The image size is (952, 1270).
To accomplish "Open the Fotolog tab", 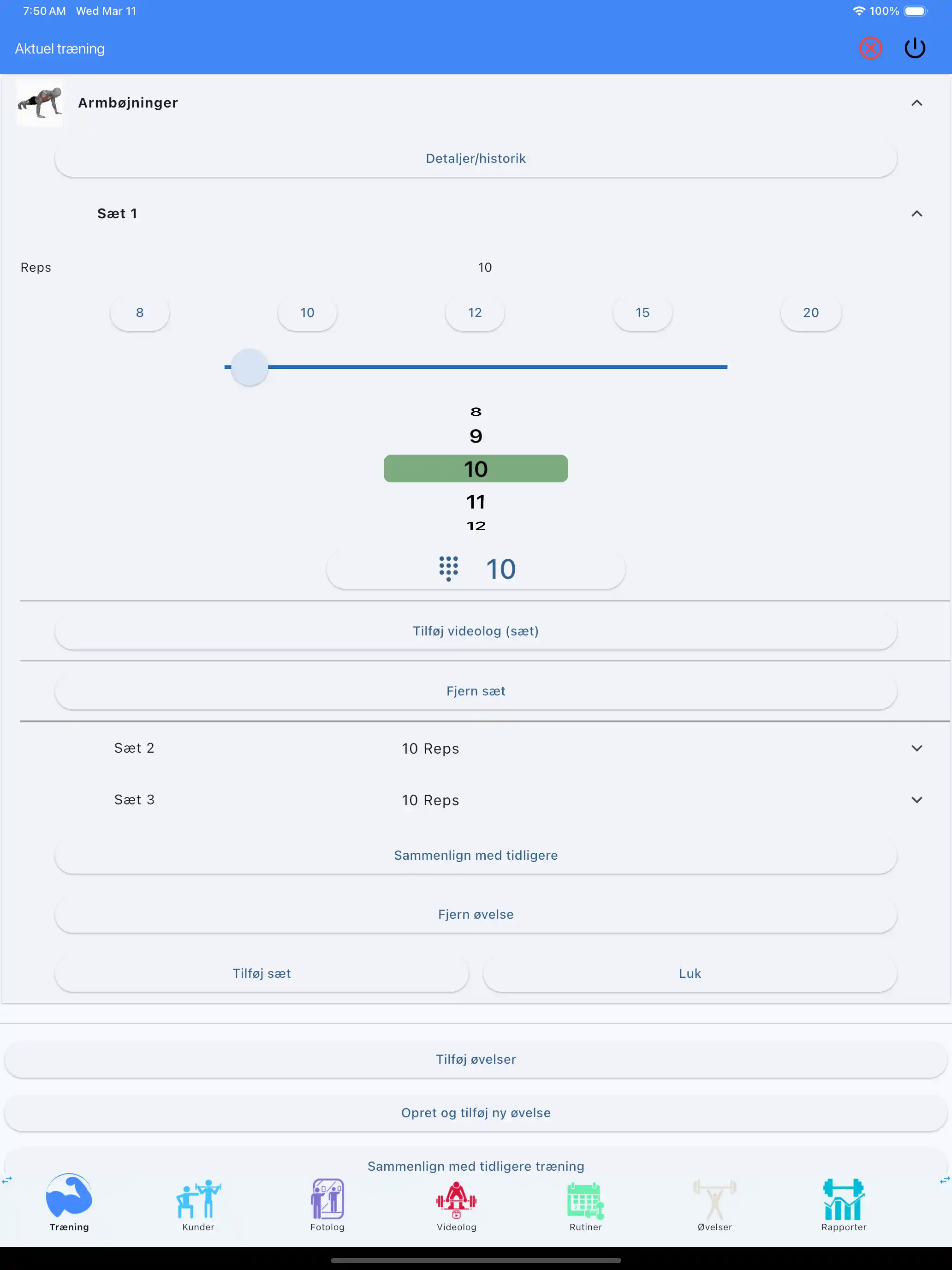I will click(327, 1204).
